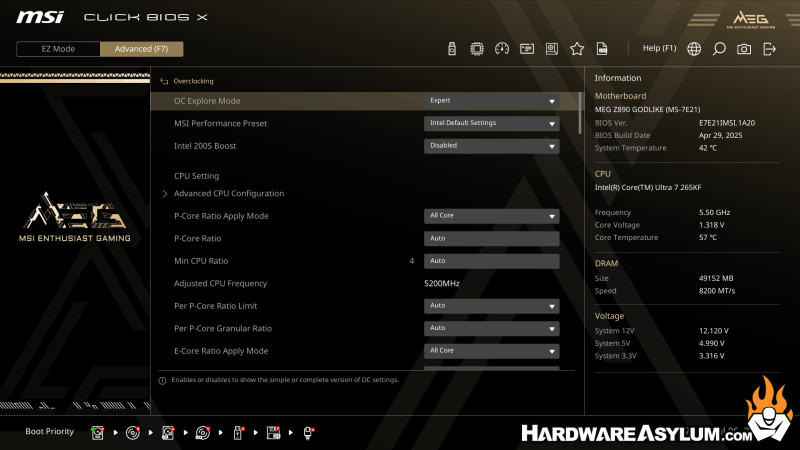Click the 8200 MT/s DRAM speed value
The width and height of the screenshot is (800, 450).
[x=717, y=291]
